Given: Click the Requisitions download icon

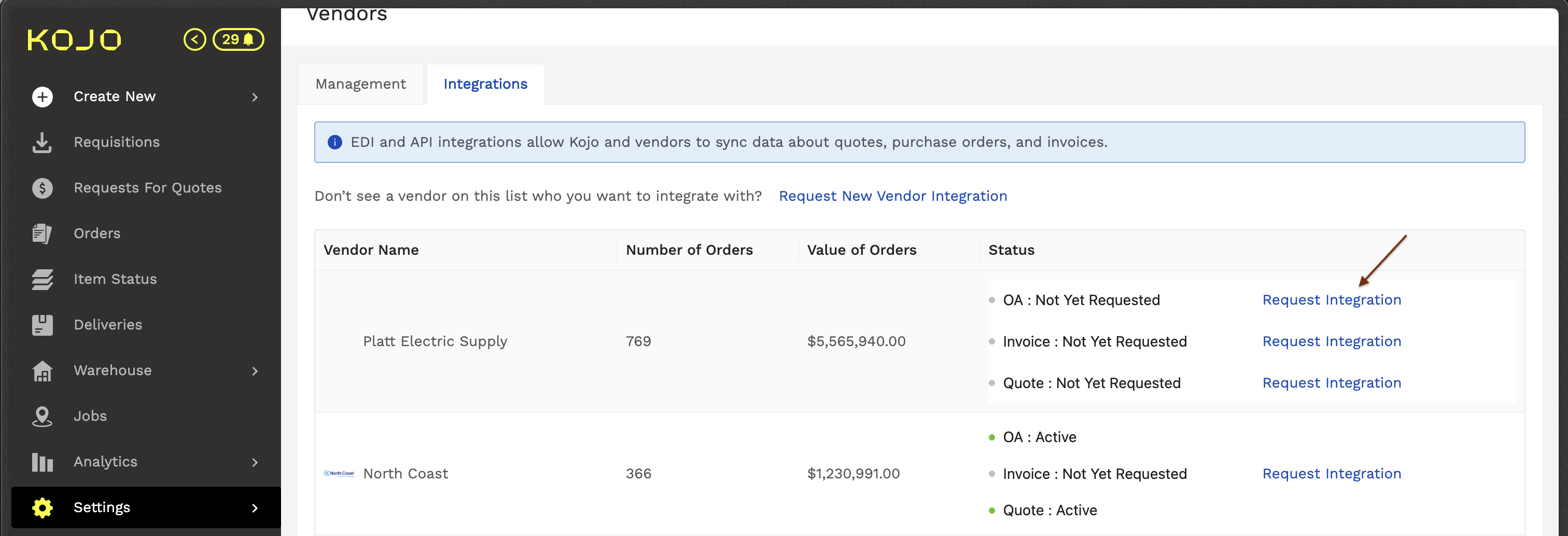Looking at the screenshot, I should [42, 143].
